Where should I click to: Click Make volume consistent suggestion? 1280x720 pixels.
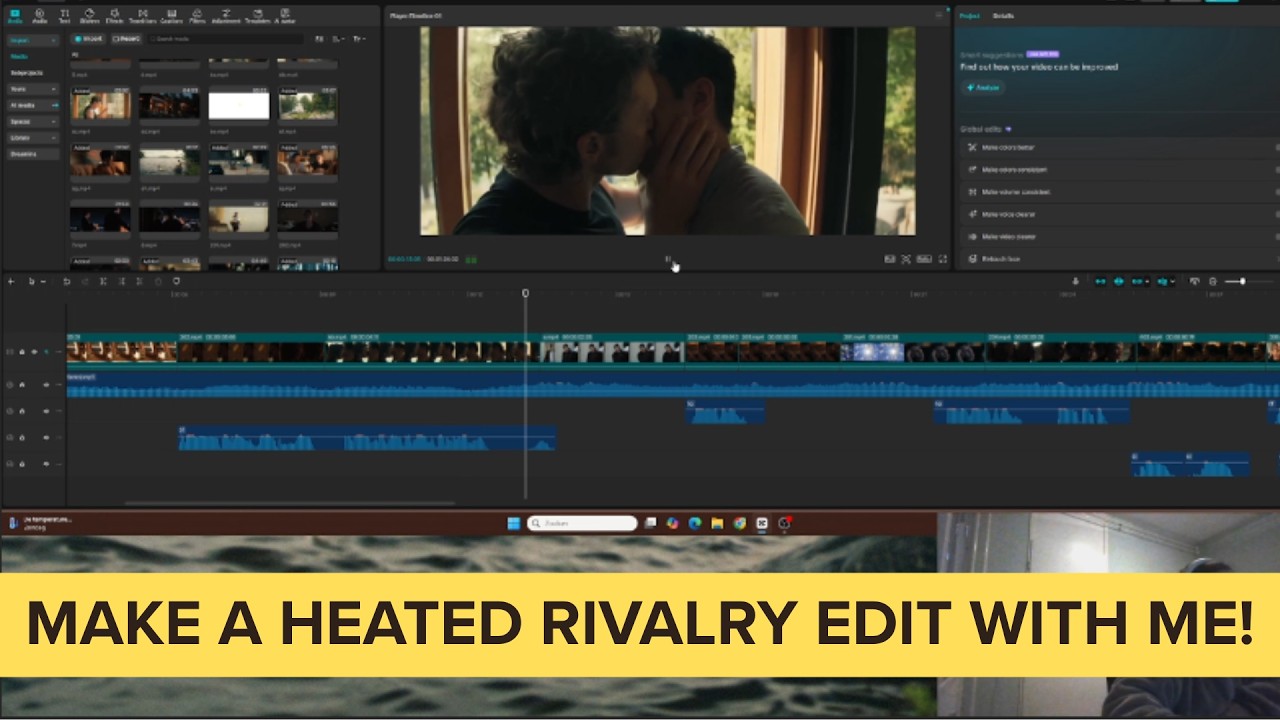click(x=1118, y=192)
